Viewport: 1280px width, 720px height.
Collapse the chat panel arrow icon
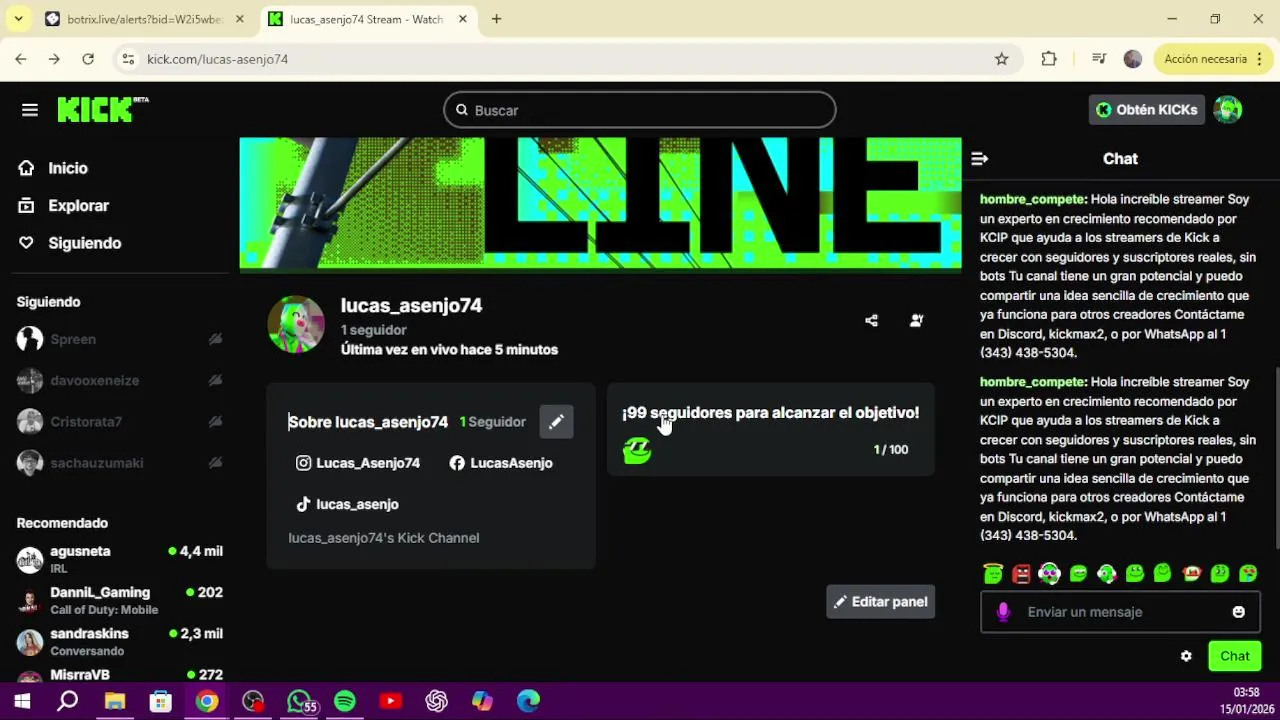pos(980,159)
